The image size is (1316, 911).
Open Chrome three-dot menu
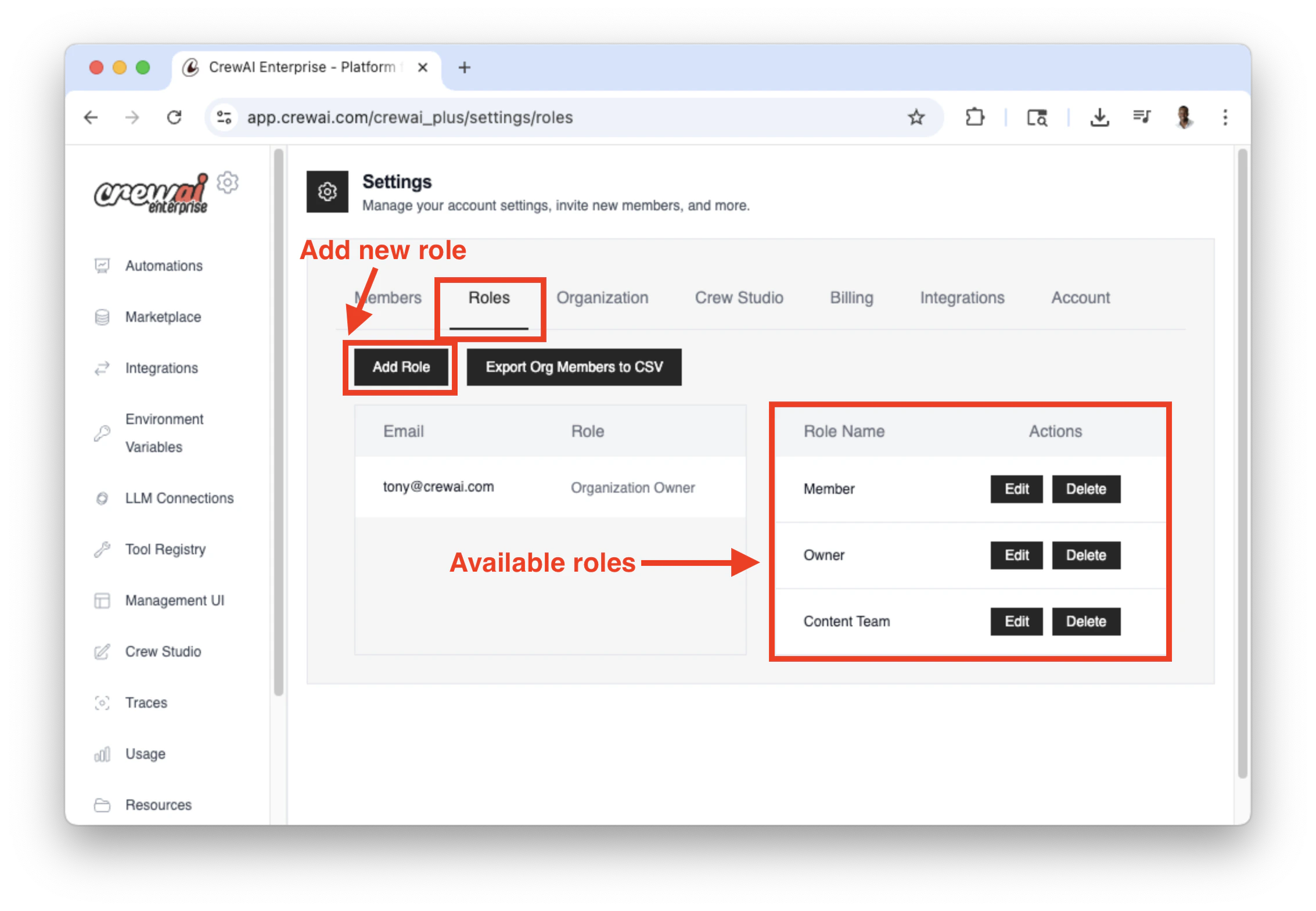[x=1225, y=117]
